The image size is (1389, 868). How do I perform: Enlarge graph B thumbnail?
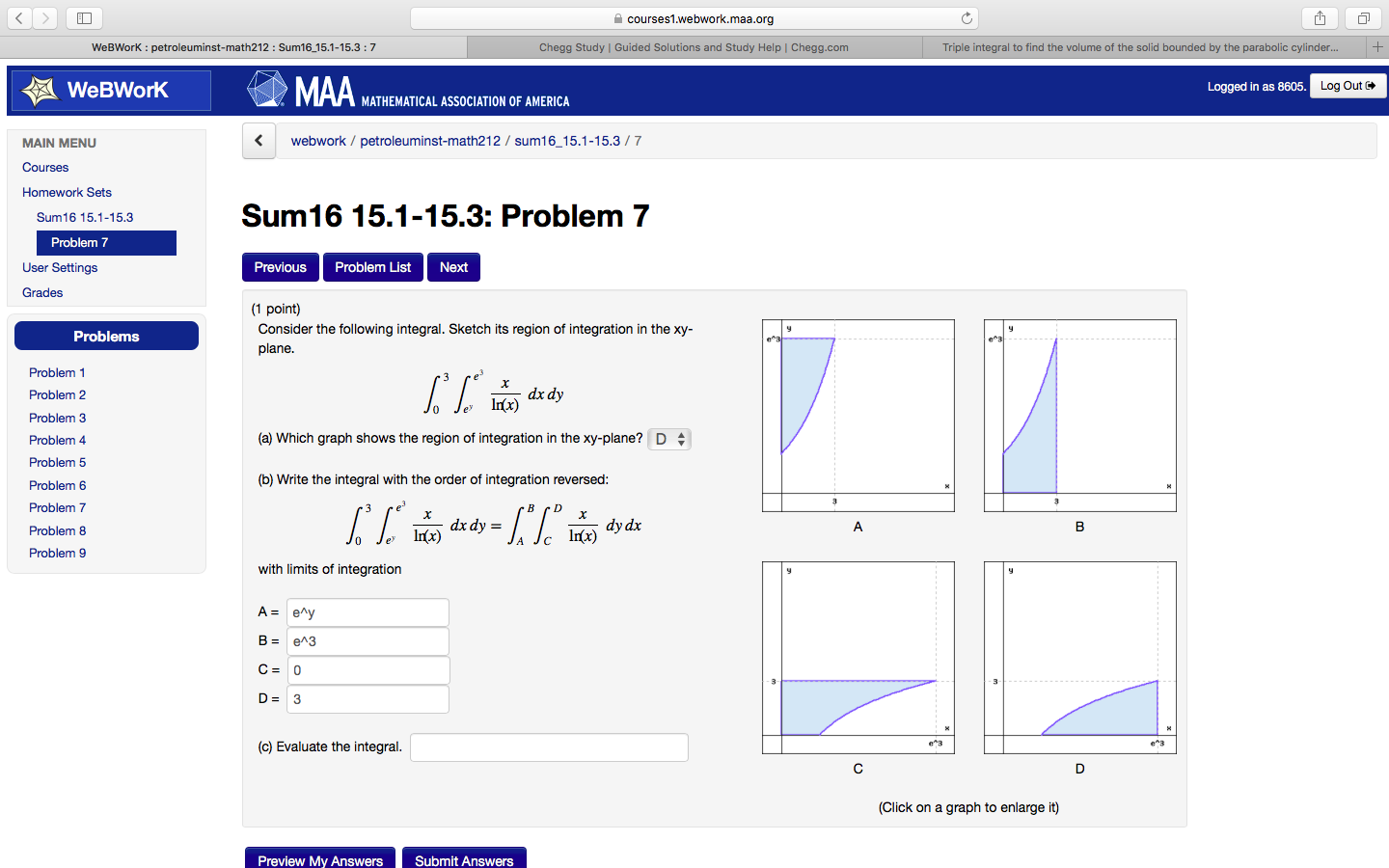coord(1080,416)
